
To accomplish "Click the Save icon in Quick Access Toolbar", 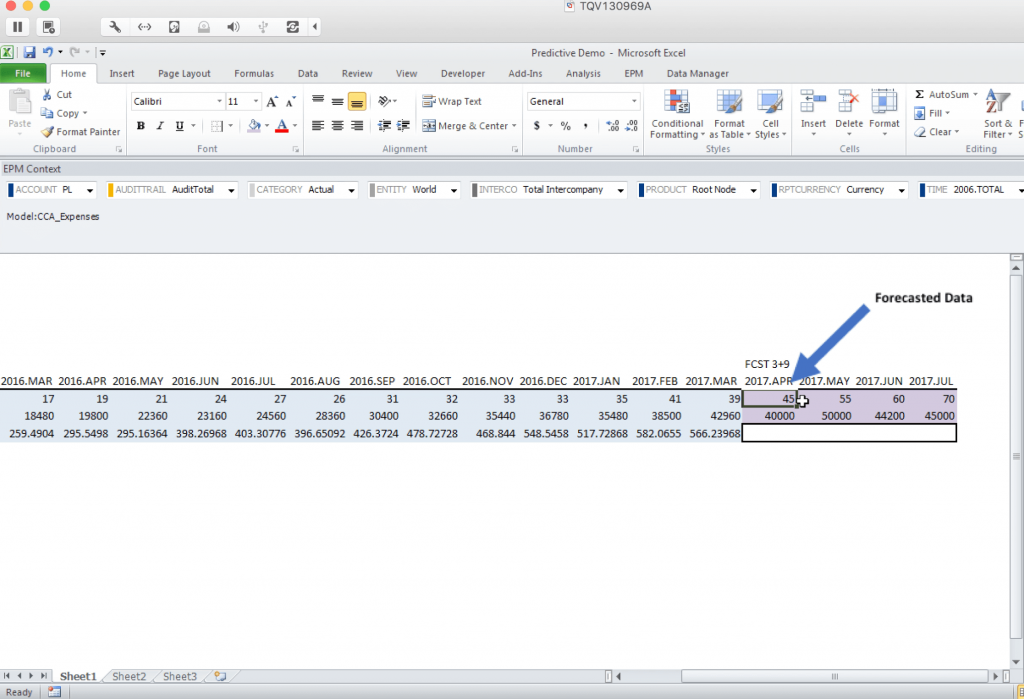I will pyautogui.click(x=29, y=52).
